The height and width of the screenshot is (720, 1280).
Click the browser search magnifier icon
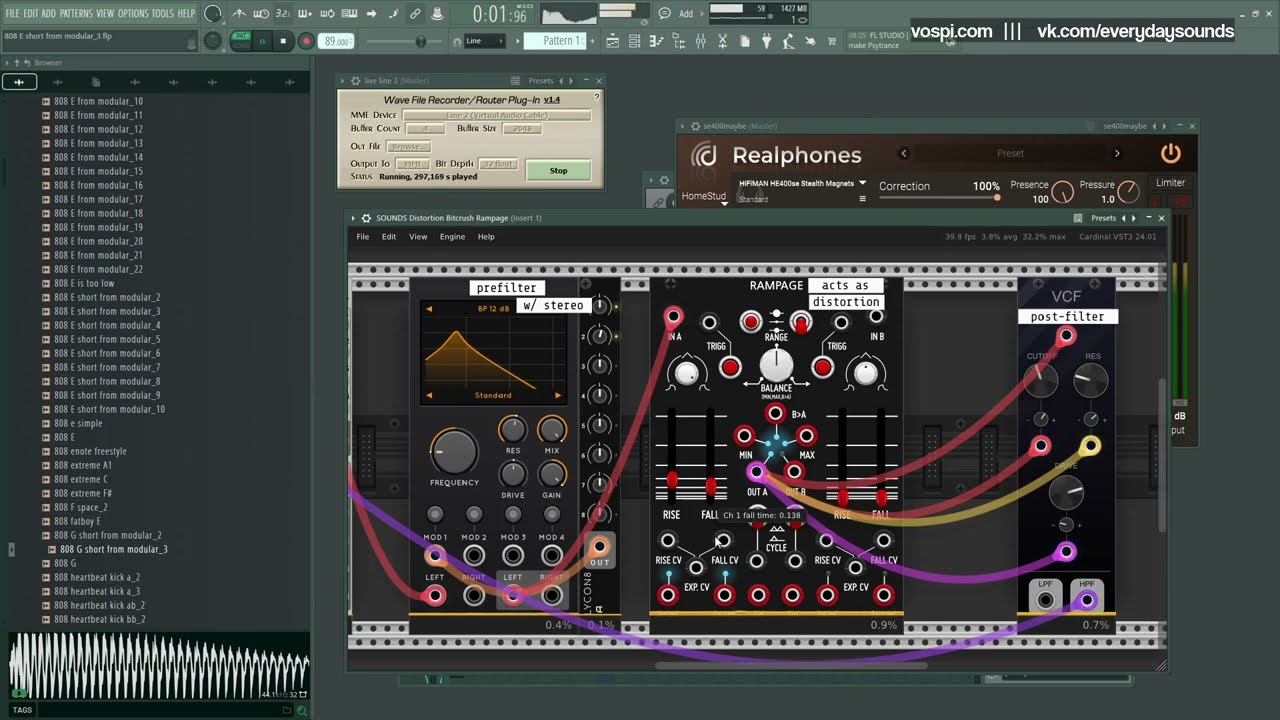click(301, 710)
